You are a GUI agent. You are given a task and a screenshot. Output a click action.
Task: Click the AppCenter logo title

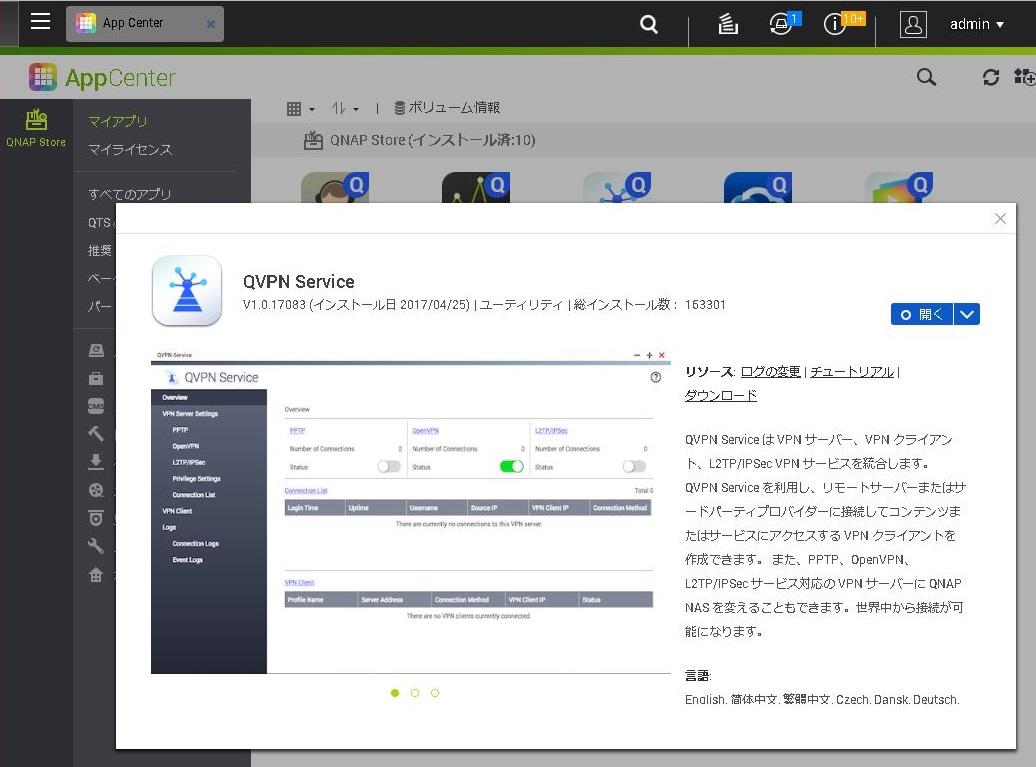point(102,78)
